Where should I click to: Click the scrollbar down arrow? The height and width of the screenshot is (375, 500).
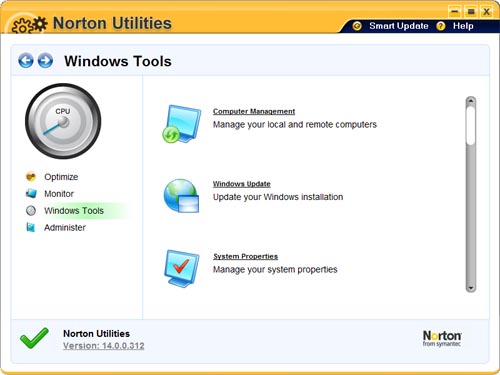pyautogui.click(x=471, y=288)
